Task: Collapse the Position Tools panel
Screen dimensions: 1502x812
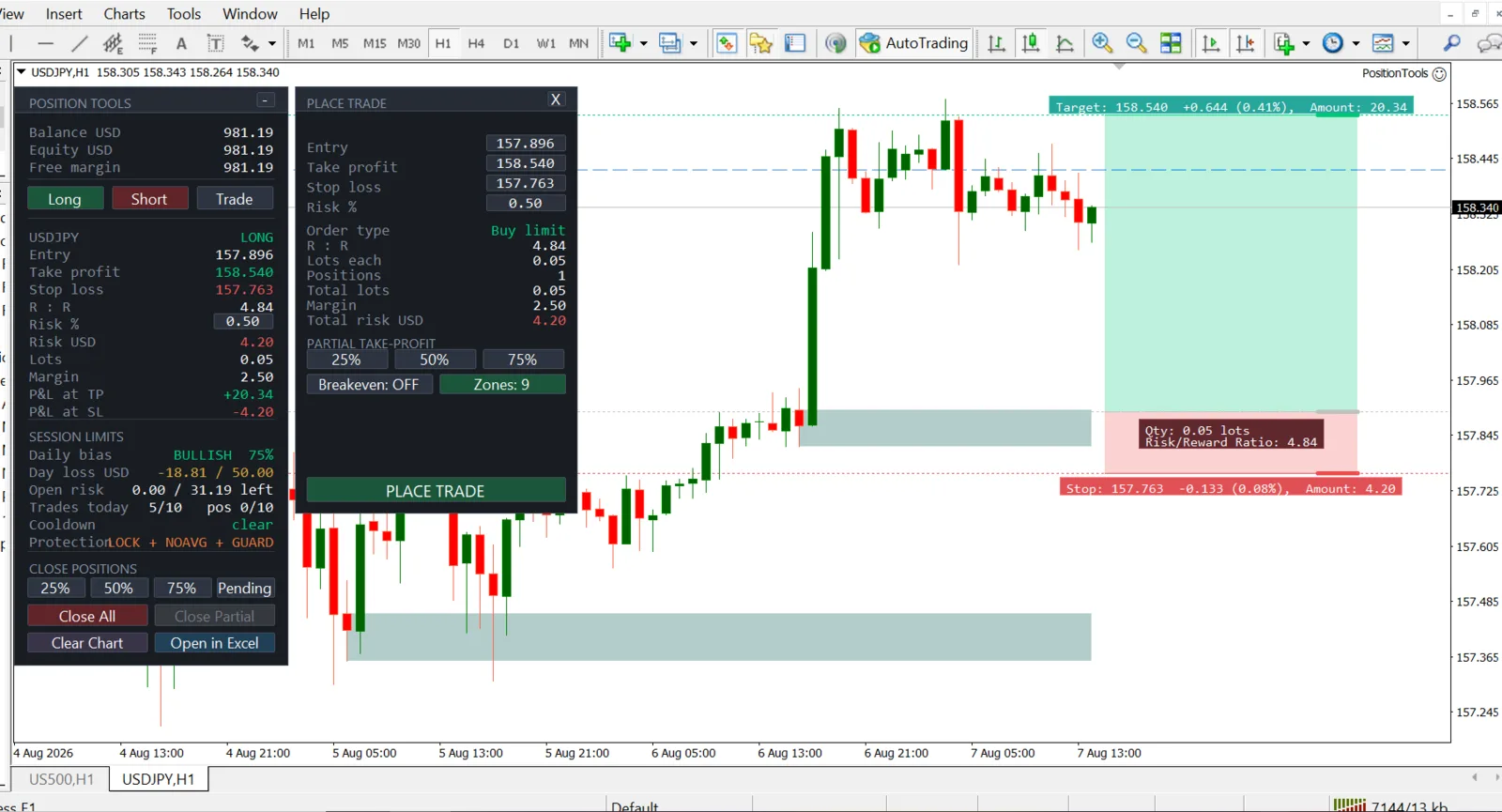Action: coord(266,100)
